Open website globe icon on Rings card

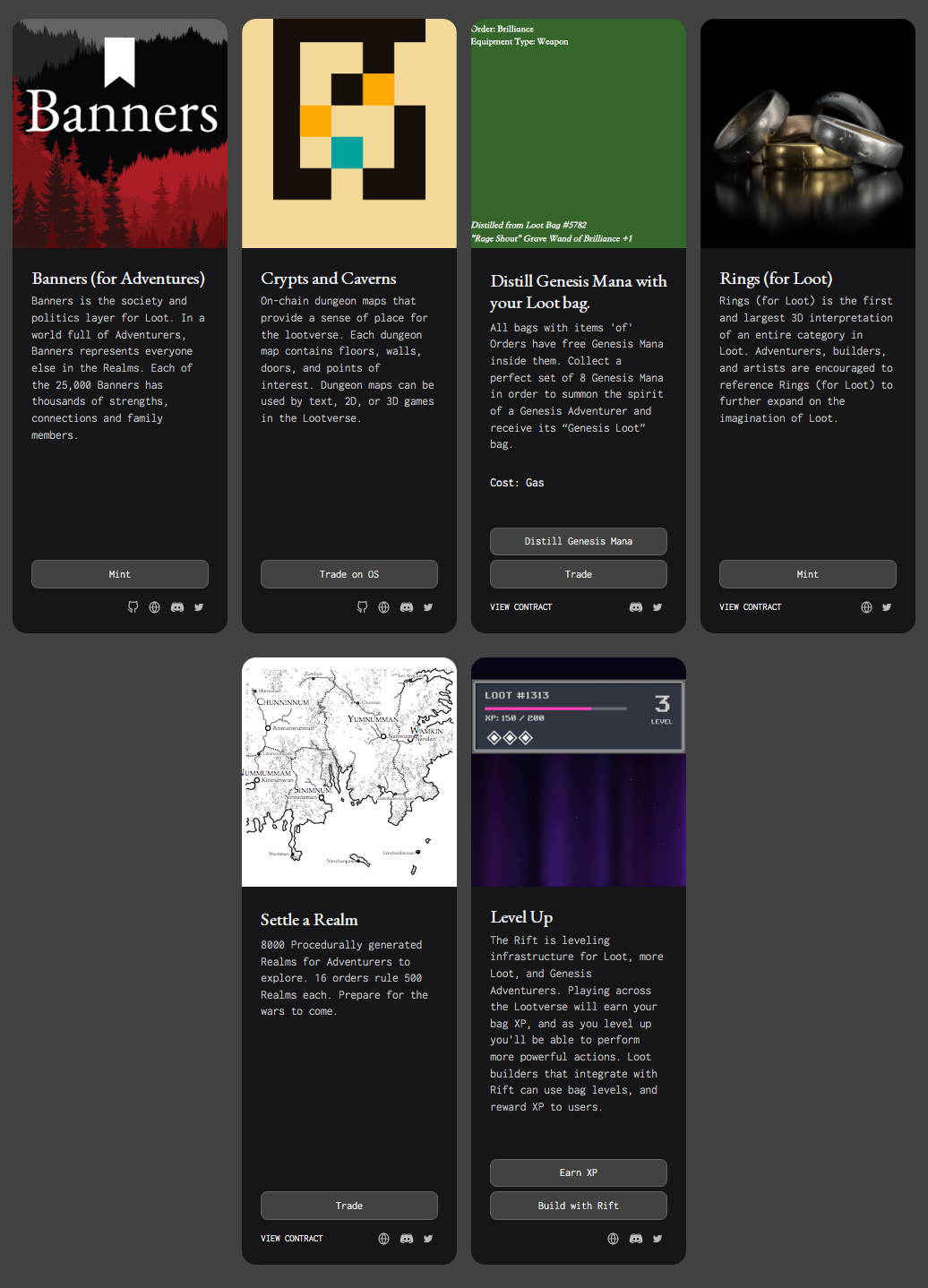pyautogui.click(x=866, y=607)
